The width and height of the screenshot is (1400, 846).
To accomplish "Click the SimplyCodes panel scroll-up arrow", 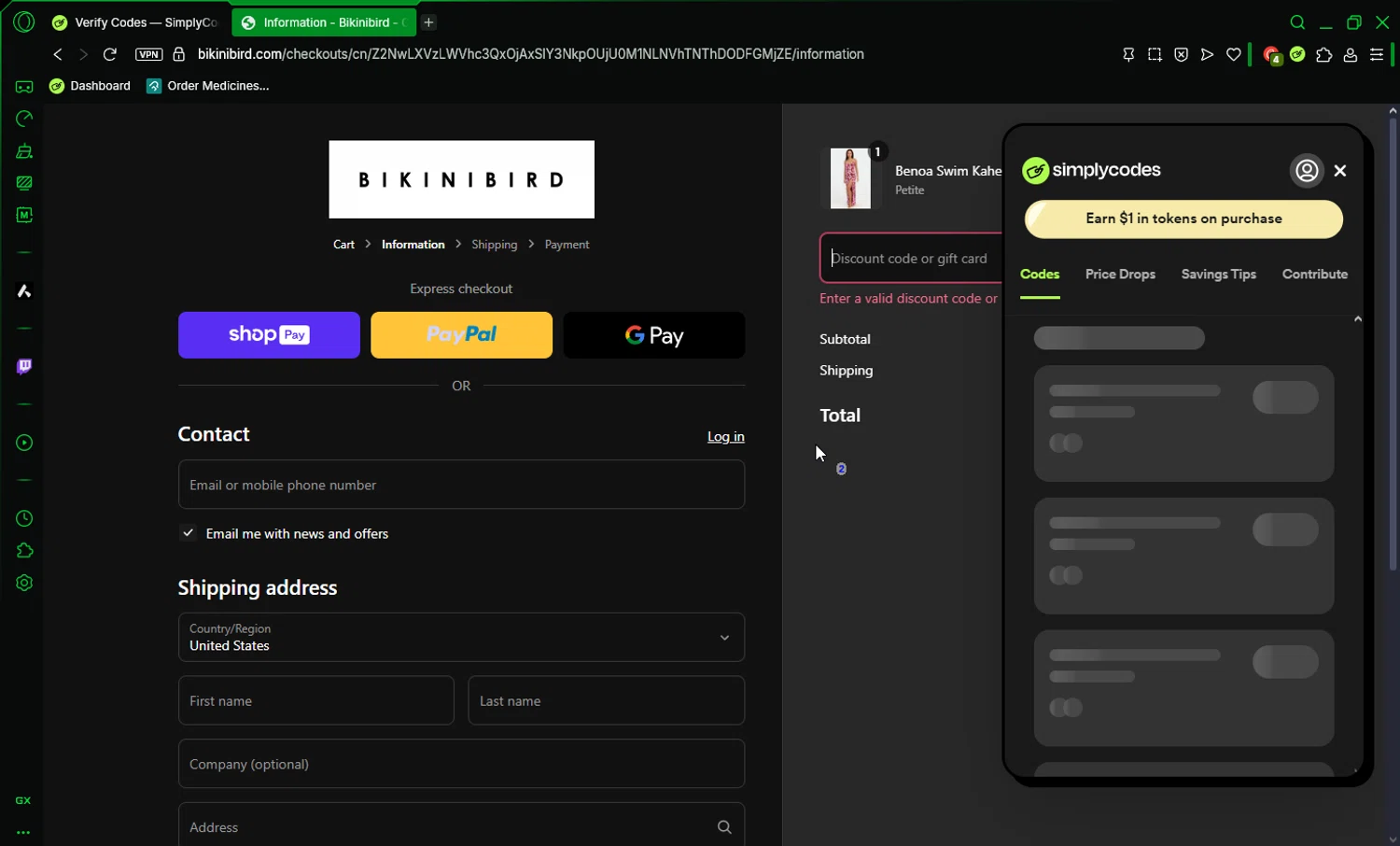I will pyautogui.click(x=1358, y=319).
